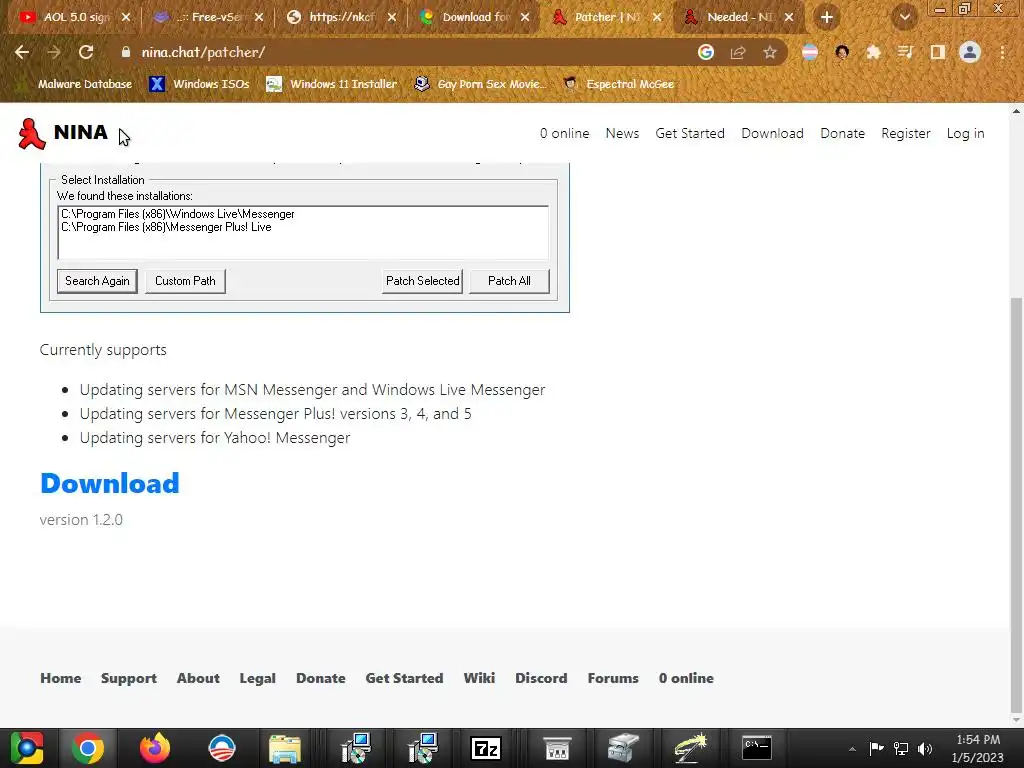Image resolution: width=1024 pixels, height=768 pixels.
Task: Open the Discord footer link
Action: point(541,678)
